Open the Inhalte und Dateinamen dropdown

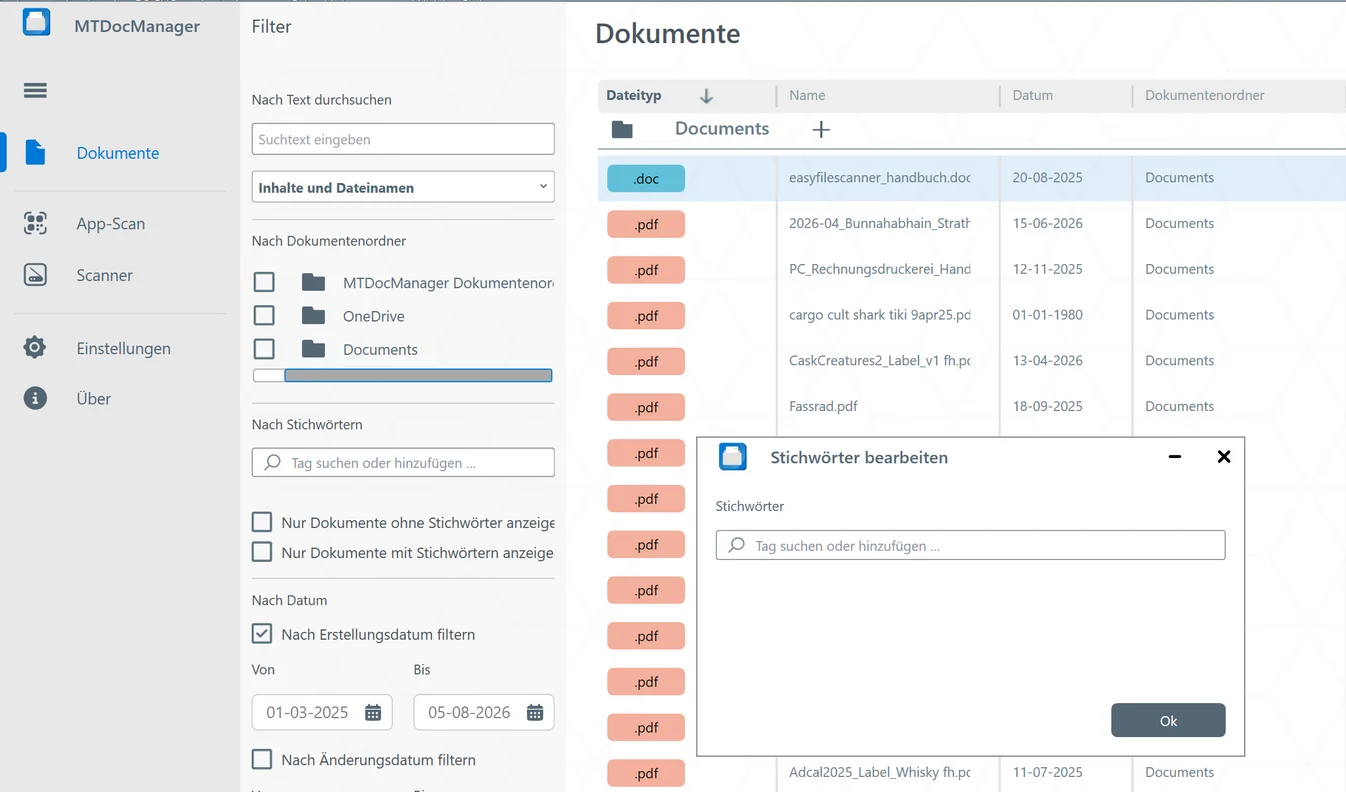pos(403,187)
